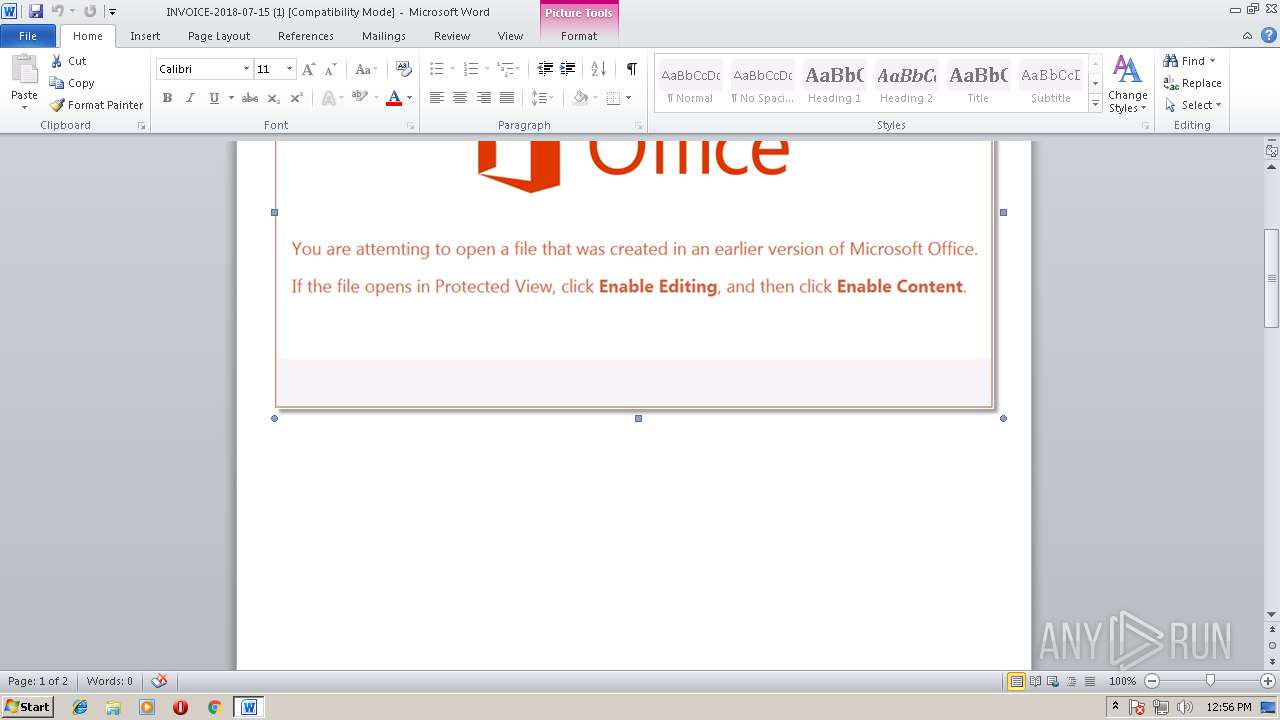Click the Replace button
This screenshot has height=720, width=1280.
pyautogui.click(x=1192, y=83)
